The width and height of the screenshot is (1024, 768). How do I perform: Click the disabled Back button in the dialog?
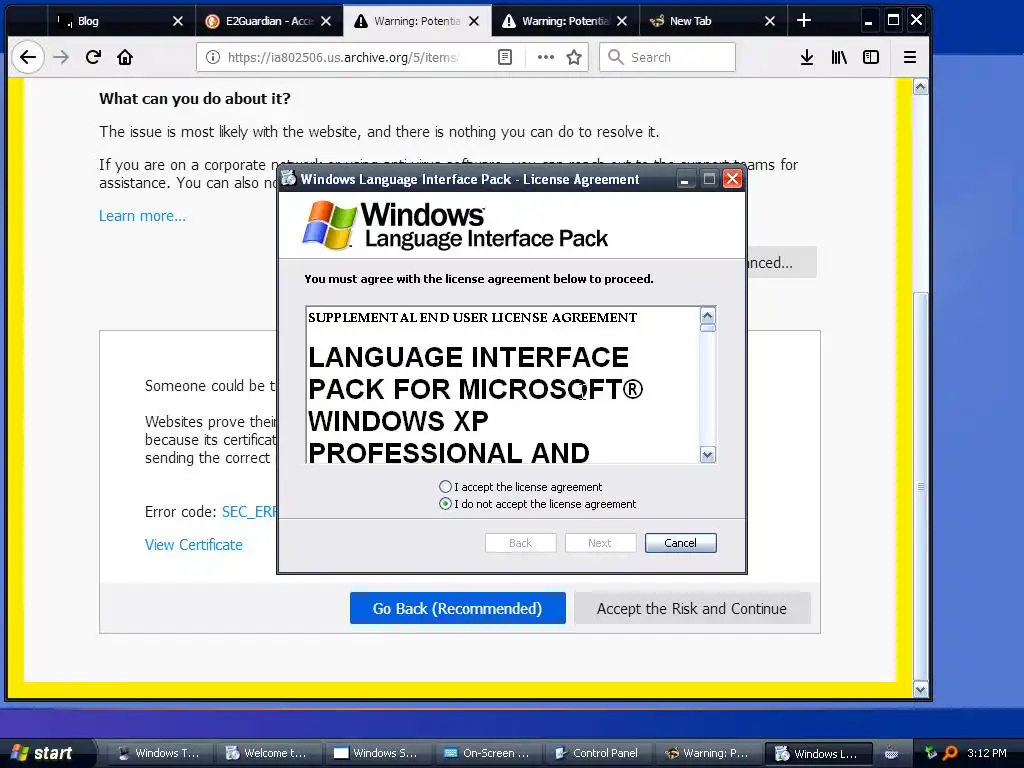point(520,543)
